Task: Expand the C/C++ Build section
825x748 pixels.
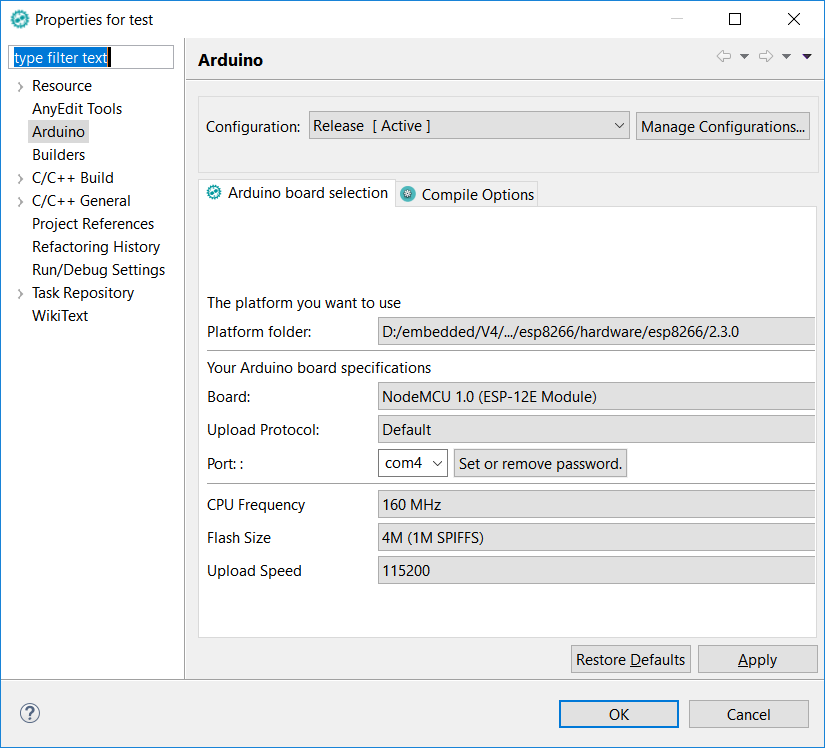Action: pos(19,177)
